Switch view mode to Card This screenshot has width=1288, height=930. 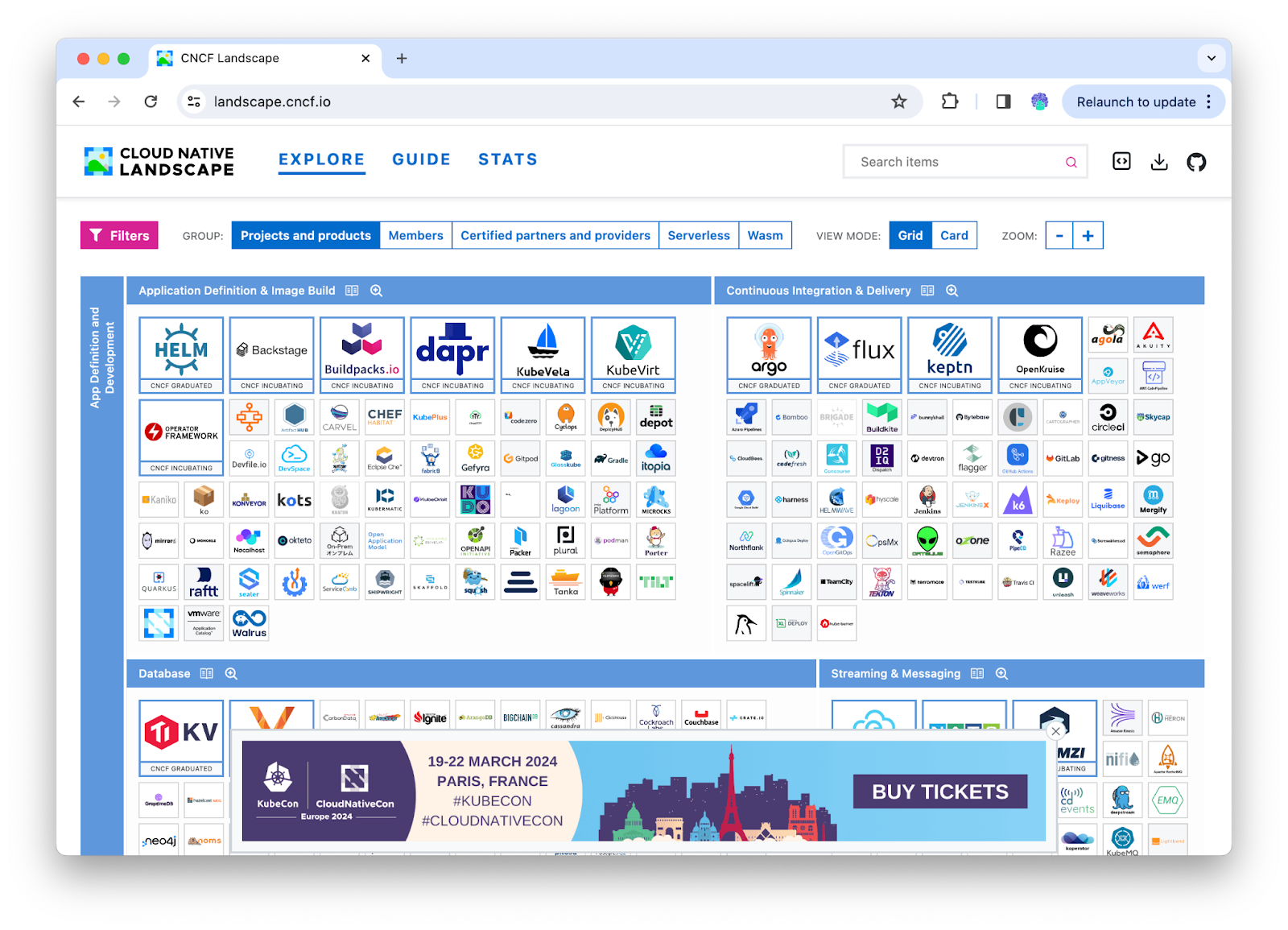(x=954, y=235)
